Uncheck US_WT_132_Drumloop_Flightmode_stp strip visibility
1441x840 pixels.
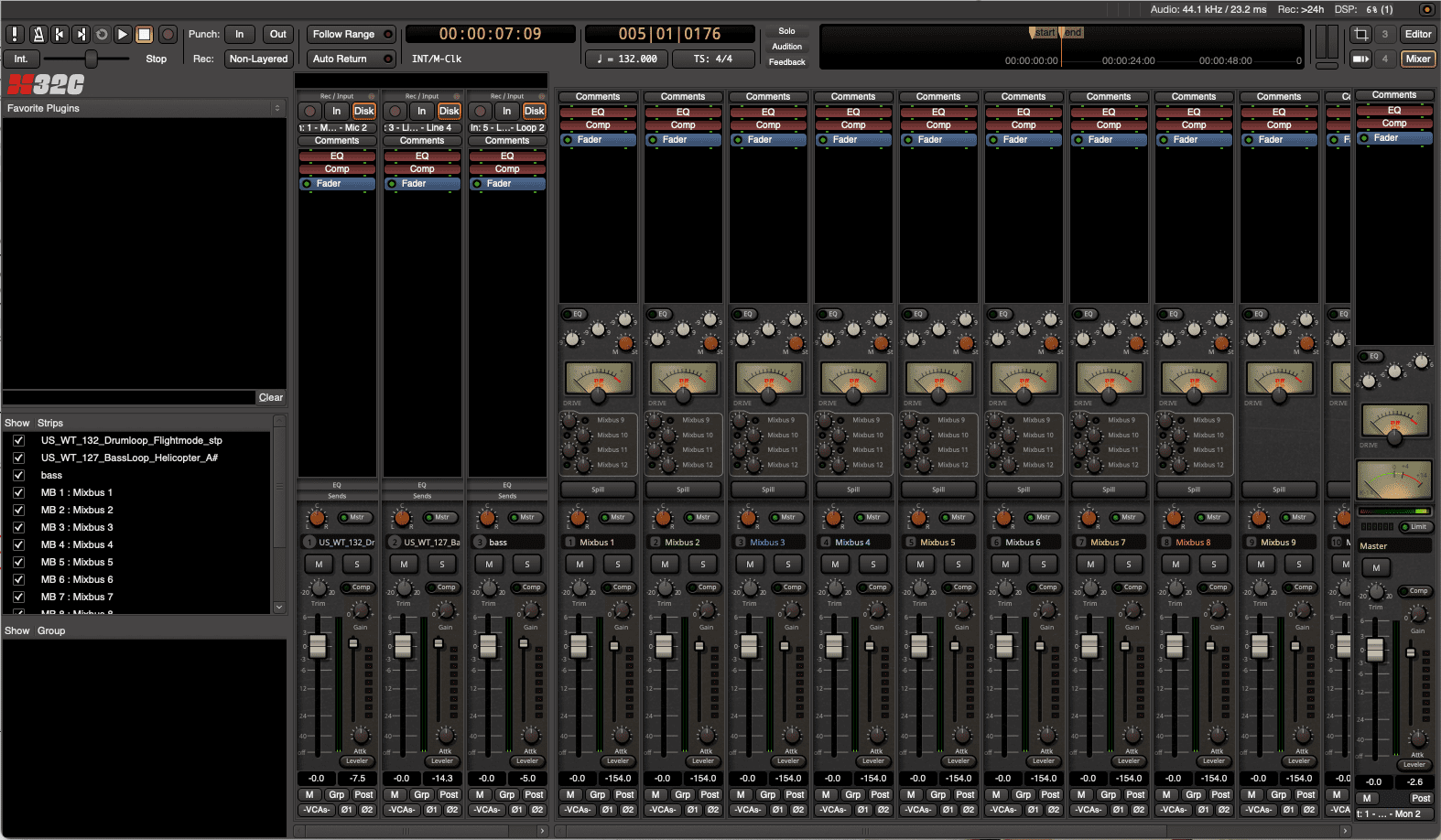pyautogui.click(x=18, y=440)
